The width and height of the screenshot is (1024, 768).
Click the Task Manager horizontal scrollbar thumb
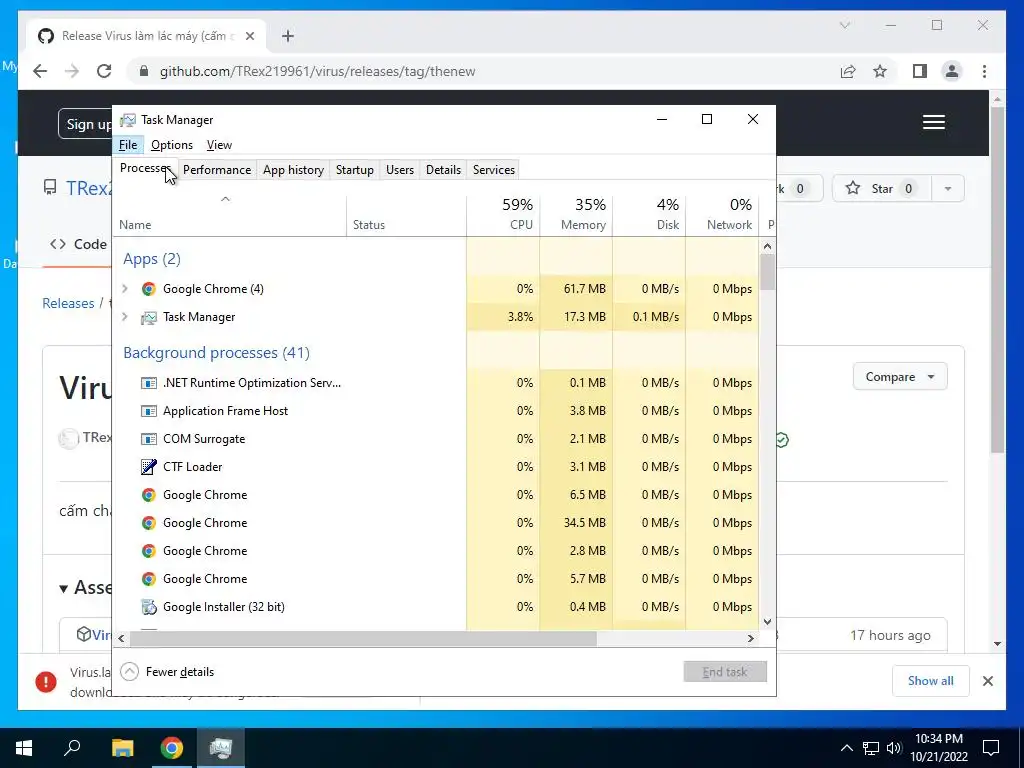point(362,638)
